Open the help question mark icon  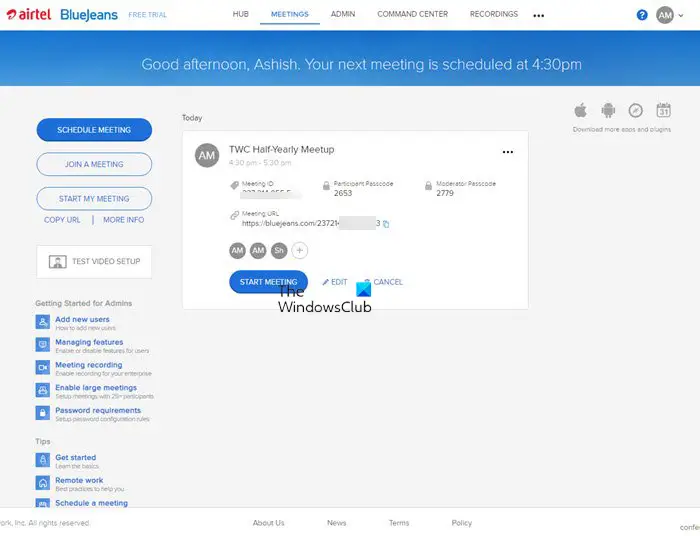(x=642, y=15)
